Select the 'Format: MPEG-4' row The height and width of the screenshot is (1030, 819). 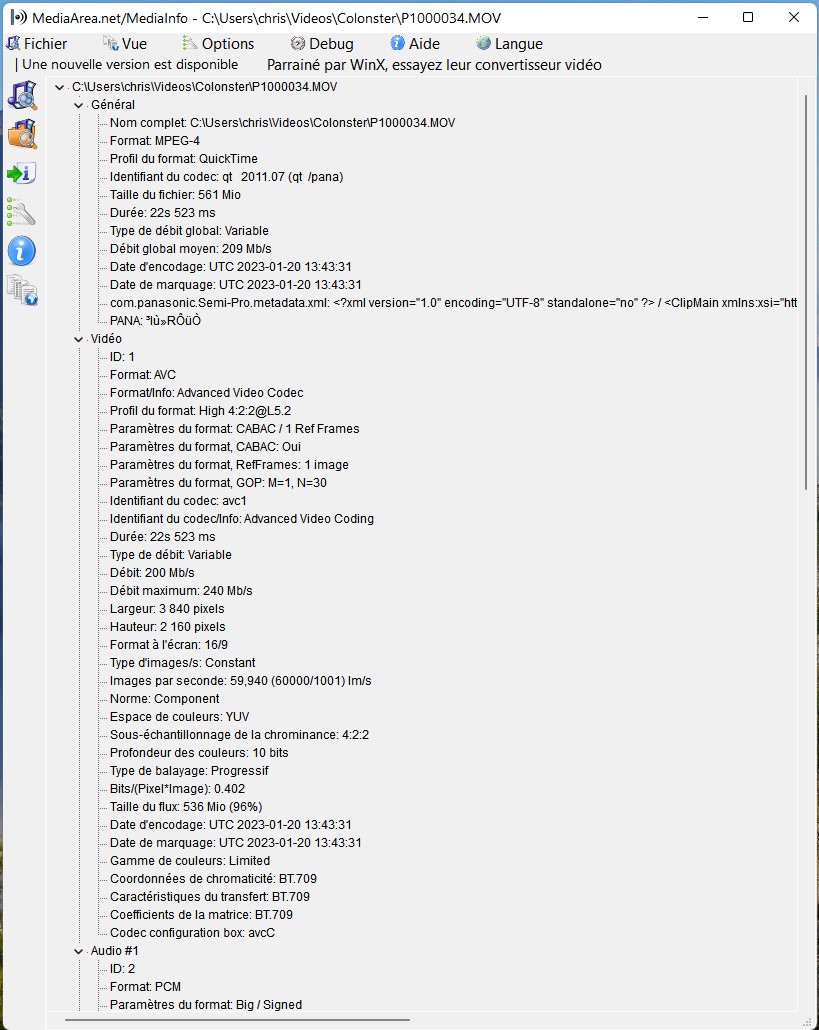coord(155,141)
